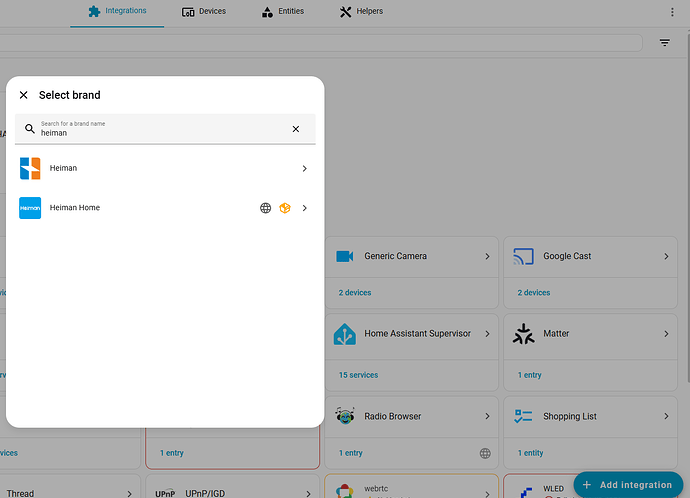690x498 pixels.
Task: Open the Shopping List integration card
Action: click(590, 417)
